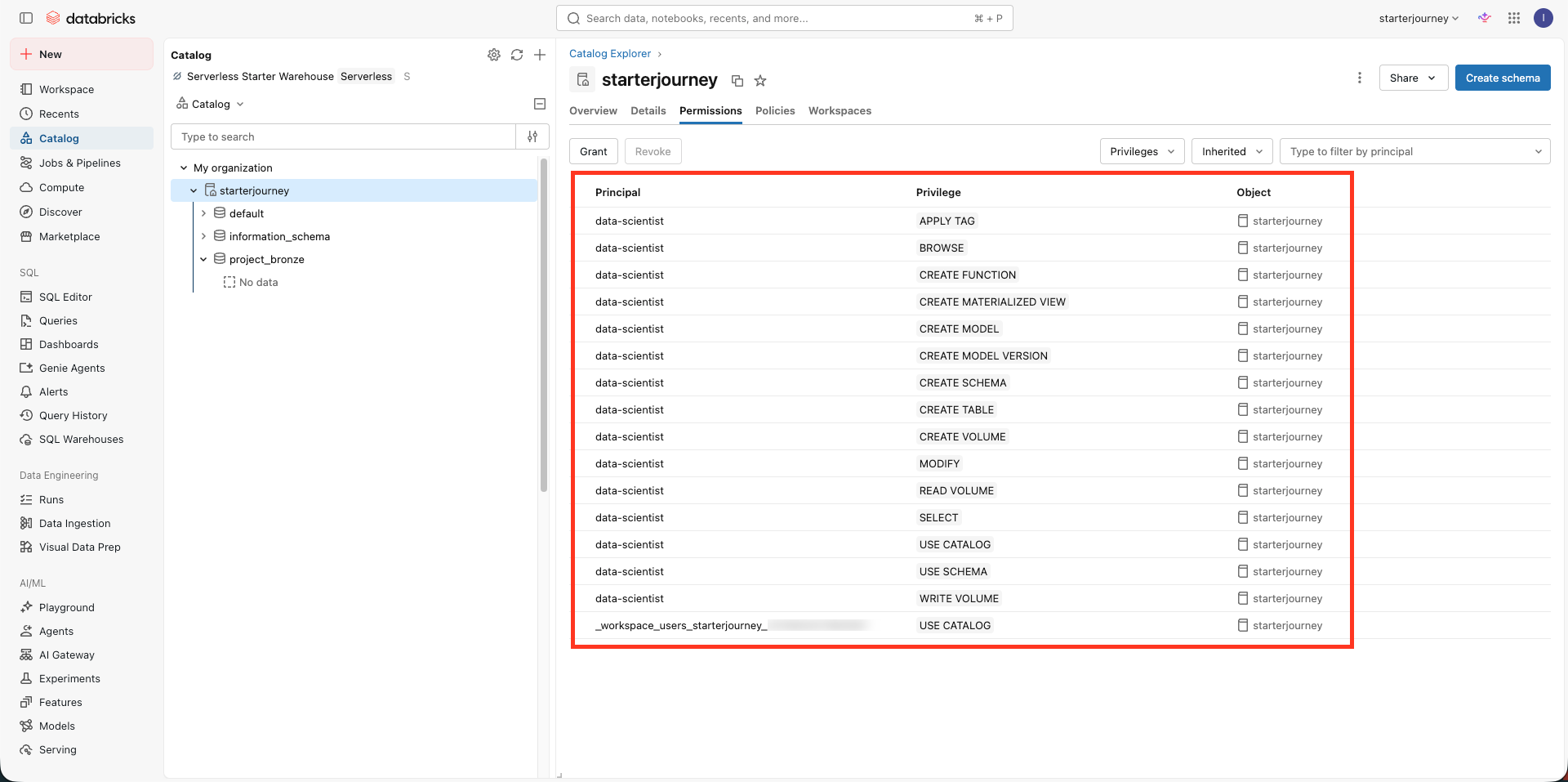Open the Share button menu
The image size is (1568, 782).
1414,78
